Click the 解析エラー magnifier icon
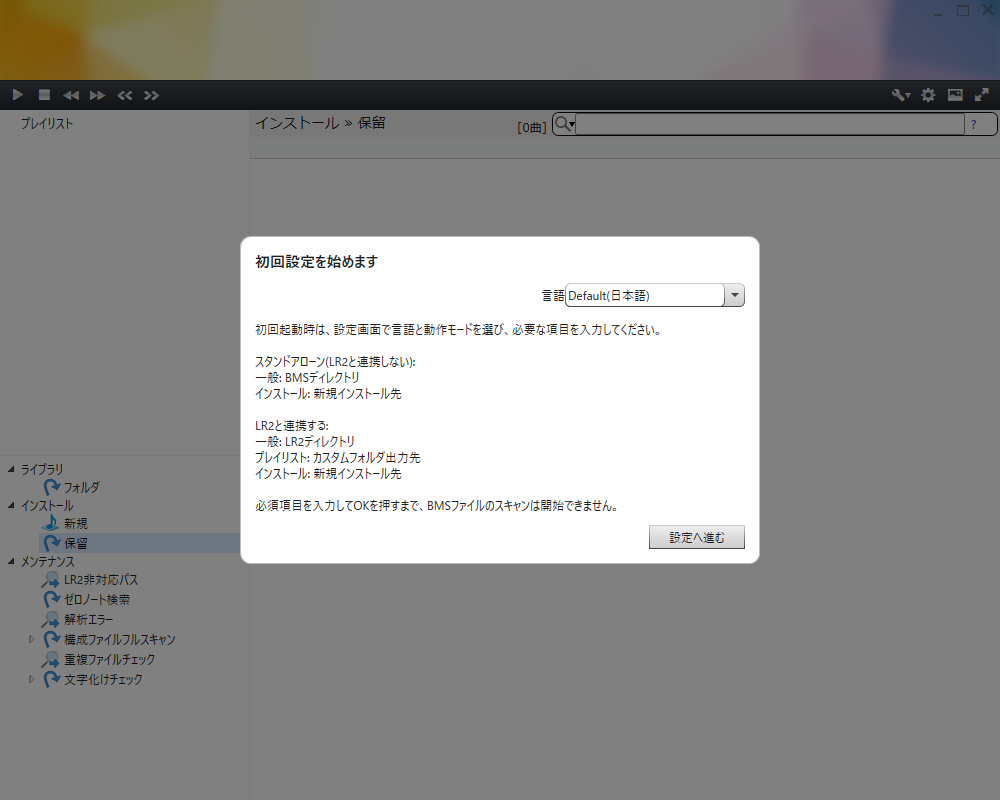This screenshot has width=1000, height=800. [x=50, y=619]
